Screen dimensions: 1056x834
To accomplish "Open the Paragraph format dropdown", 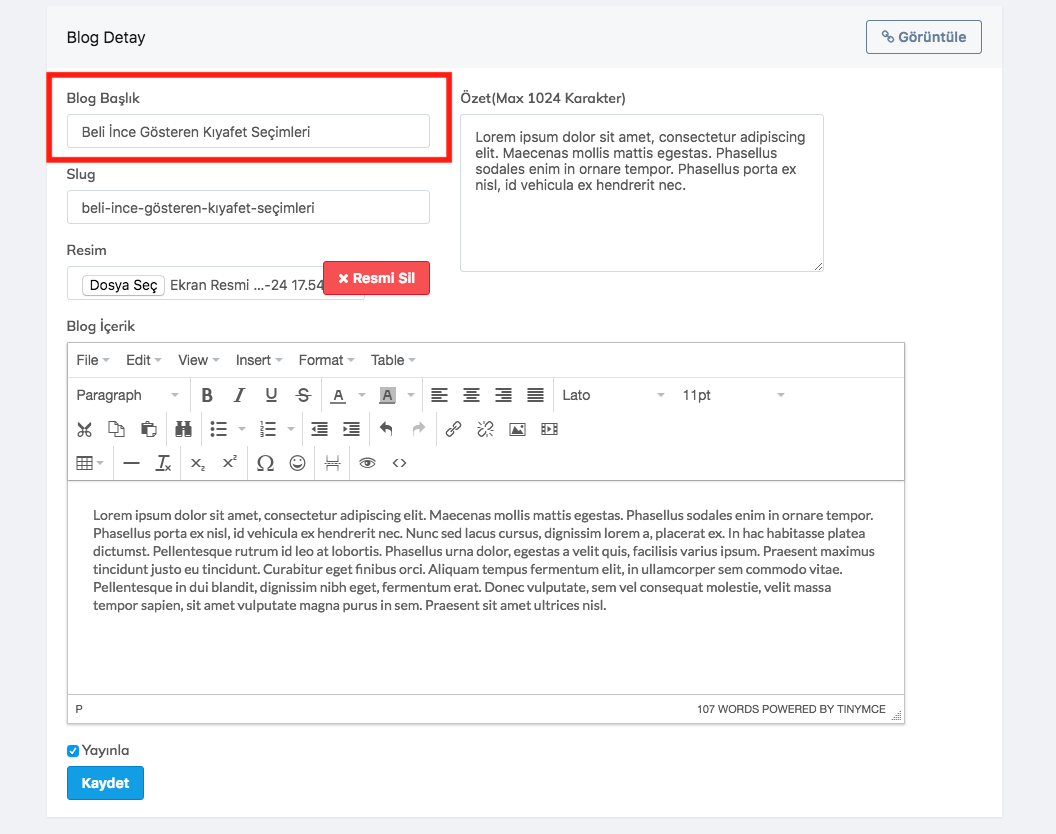I will pyautogui.click(x=127, y=395).
